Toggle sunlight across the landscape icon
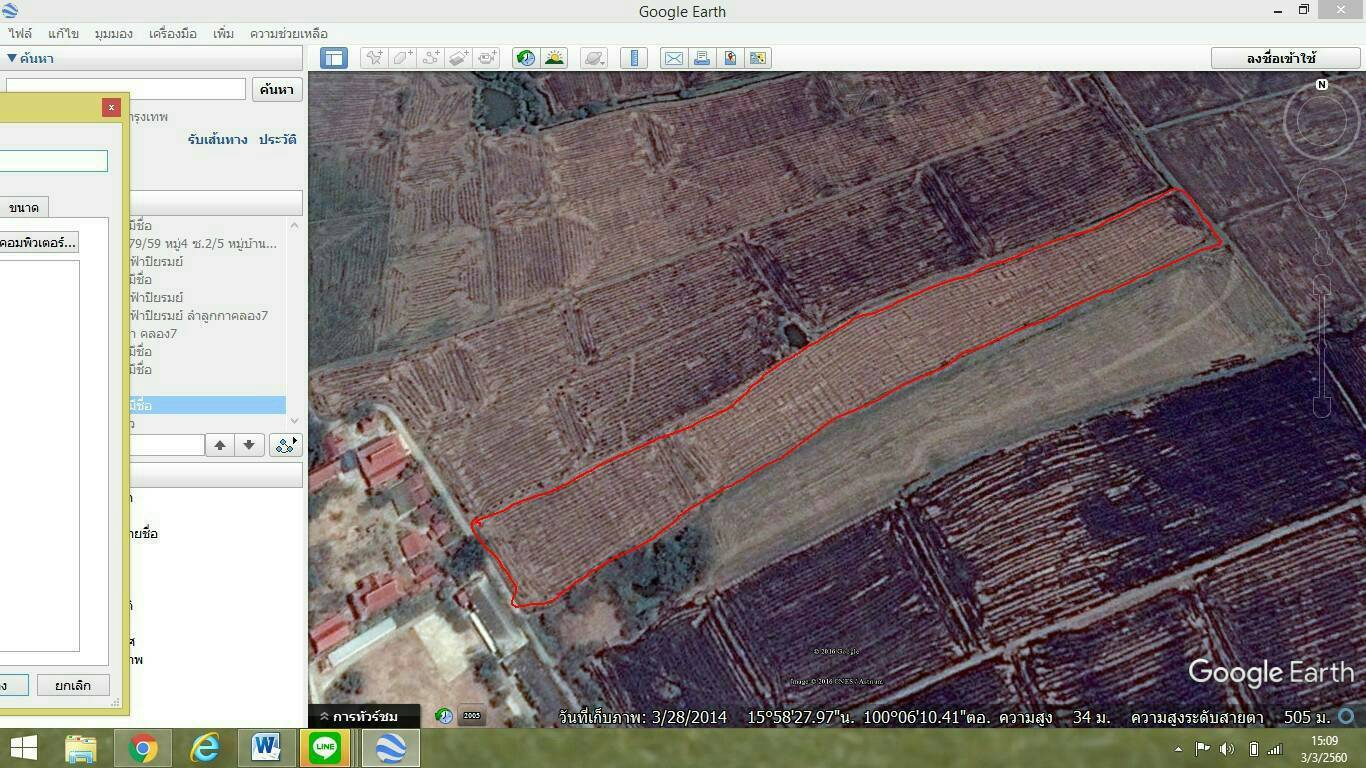The height and width of the screenshot is (768, 1366). tap(554, 58)
